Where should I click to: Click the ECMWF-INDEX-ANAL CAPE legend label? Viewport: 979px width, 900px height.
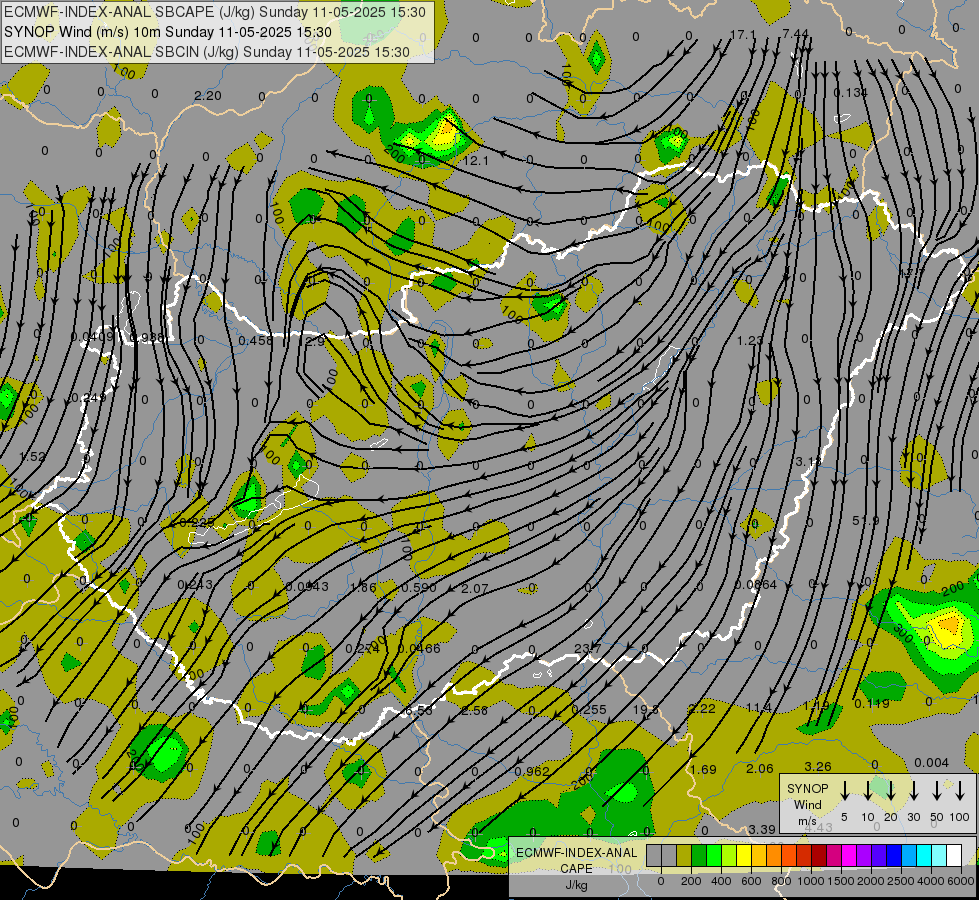[576, 860]
